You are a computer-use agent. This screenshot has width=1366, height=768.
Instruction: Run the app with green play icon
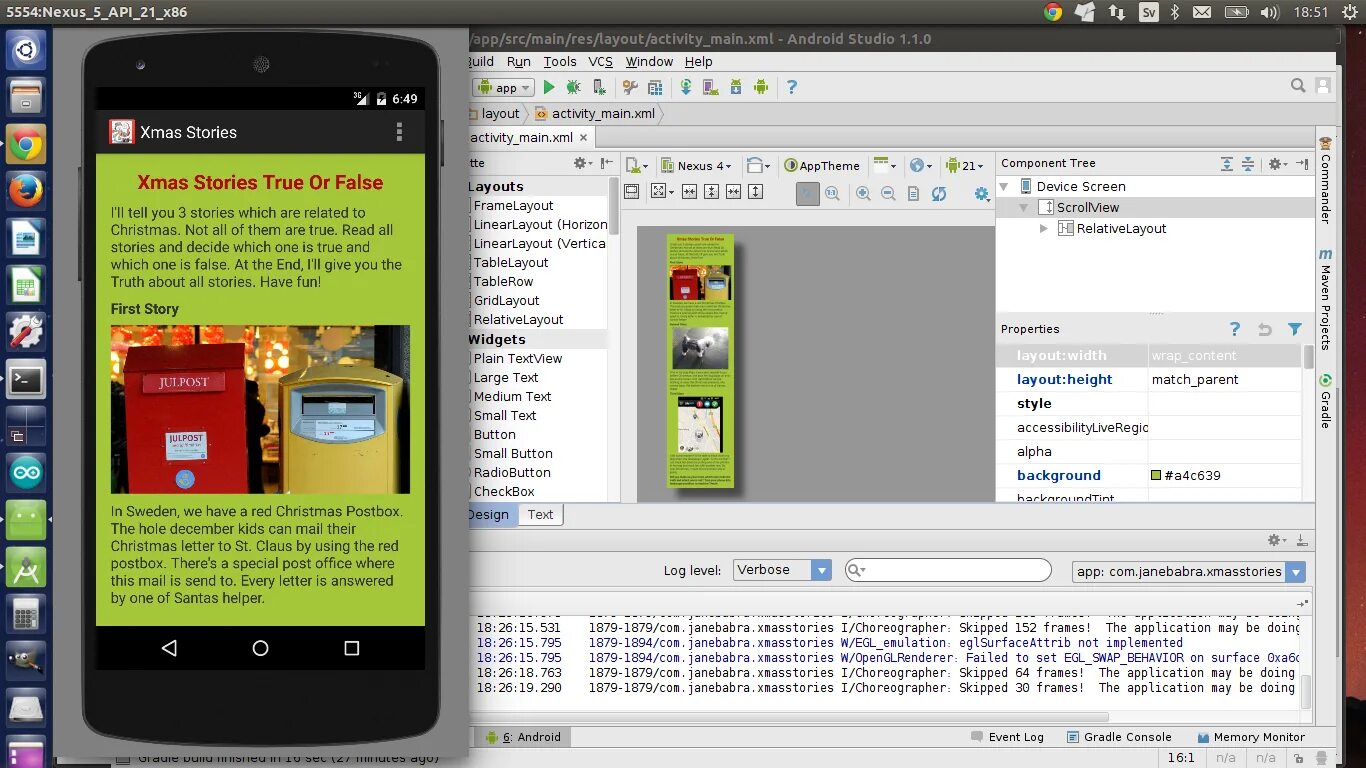click(x=549, y=88)
